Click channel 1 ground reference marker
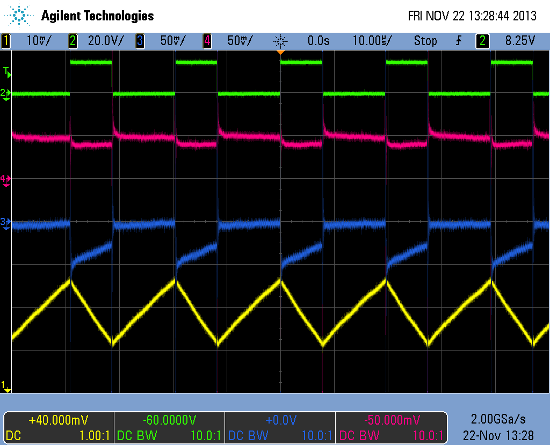 (x=6, y=386)
